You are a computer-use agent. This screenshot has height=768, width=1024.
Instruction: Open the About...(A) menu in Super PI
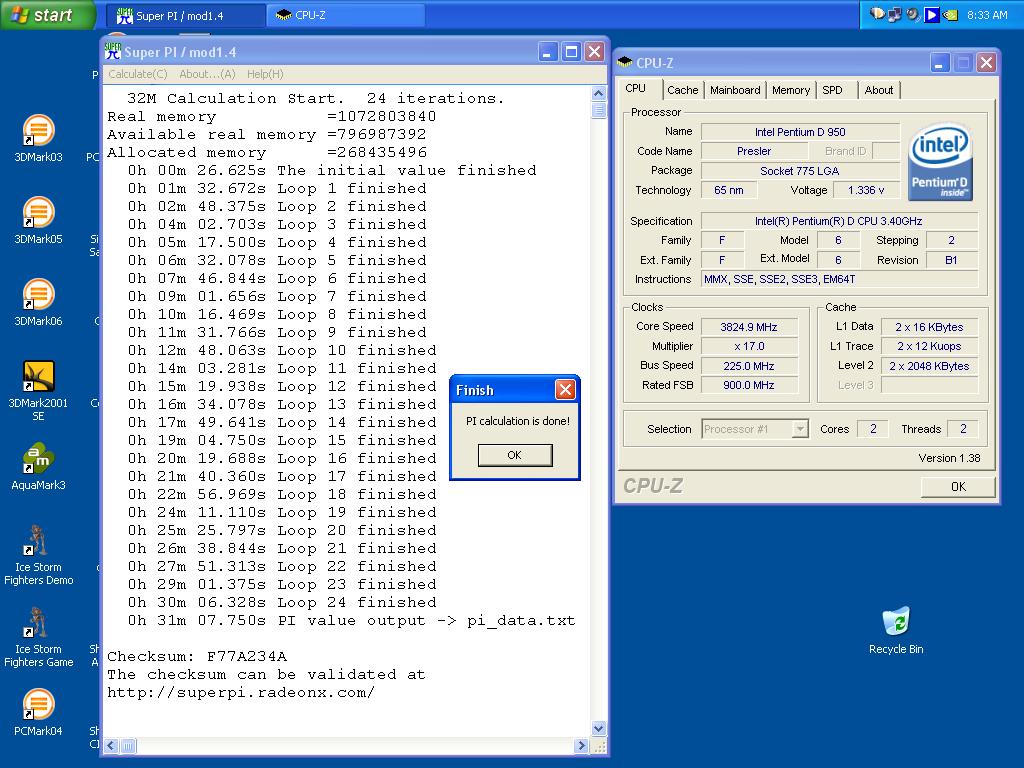[x=208, y=74]
